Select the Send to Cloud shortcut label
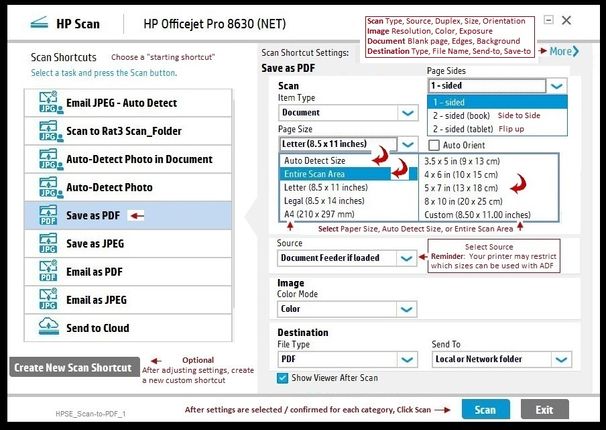 98,328
